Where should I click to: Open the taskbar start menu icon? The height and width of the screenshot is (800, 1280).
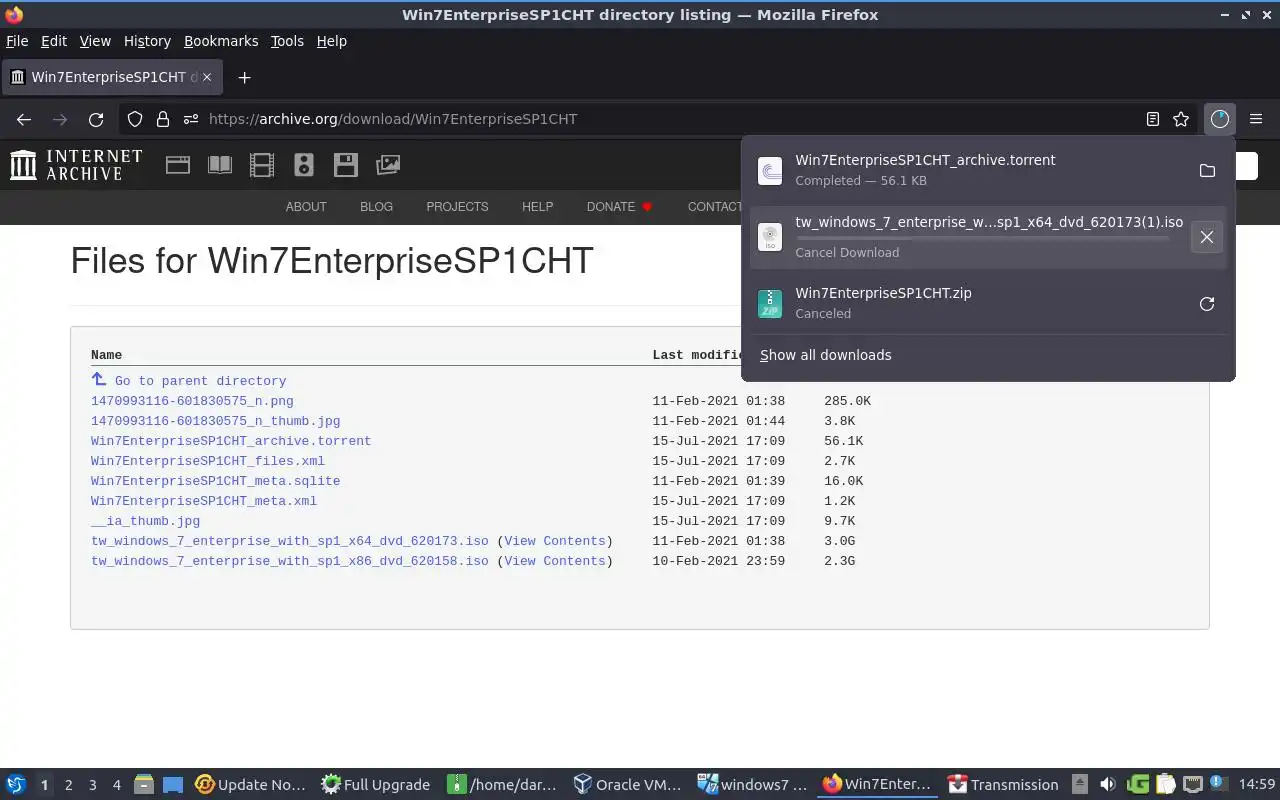[x=16, y=785]
